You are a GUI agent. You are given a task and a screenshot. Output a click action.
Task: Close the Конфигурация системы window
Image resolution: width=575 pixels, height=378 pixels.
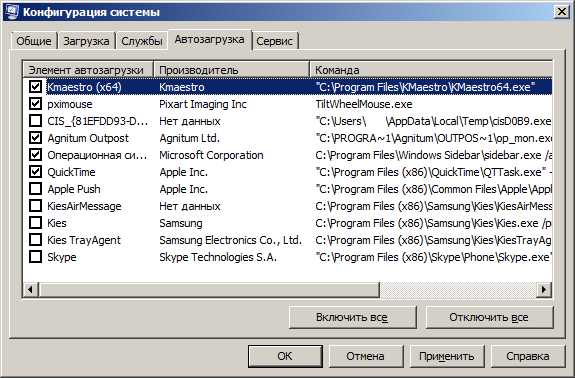tap(562, 12)
